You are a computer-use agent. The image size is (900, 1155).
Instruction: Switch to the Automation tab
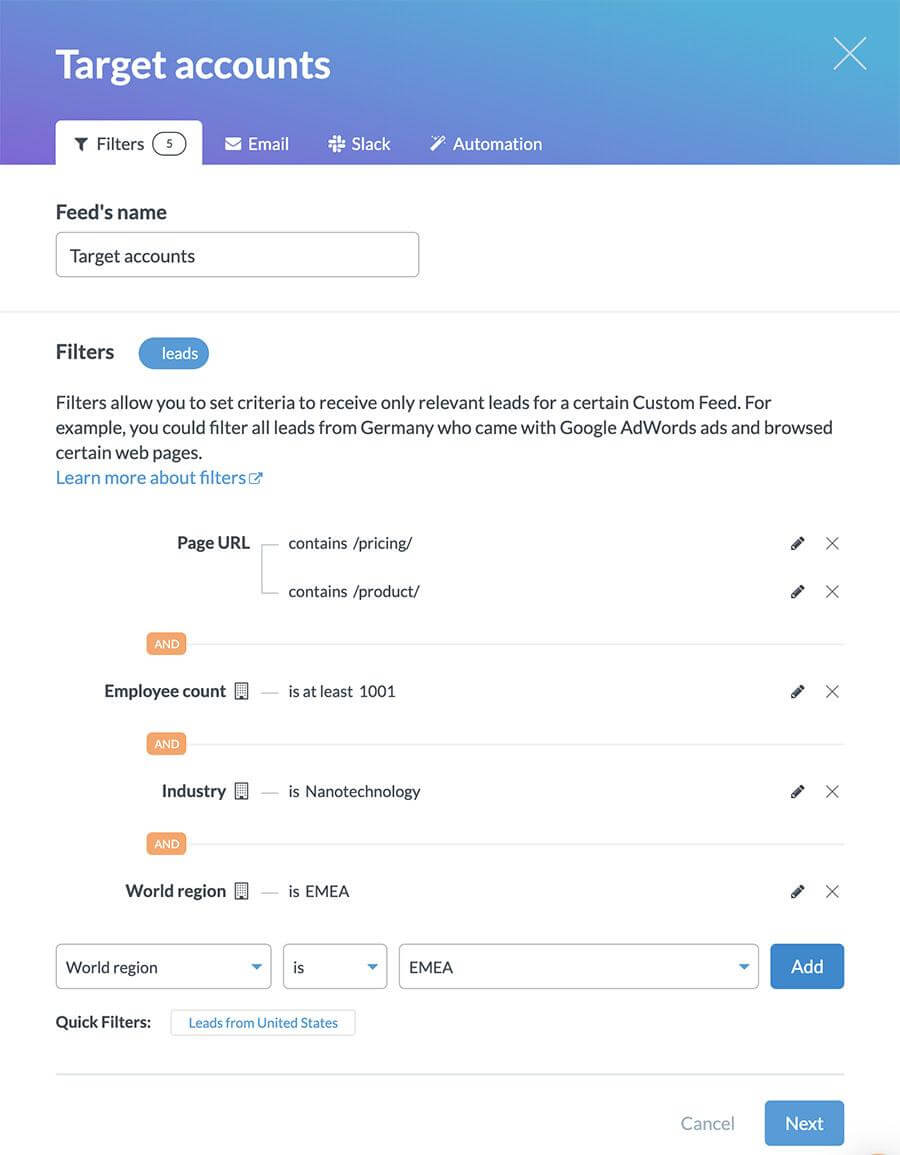(x=485, y=143)
